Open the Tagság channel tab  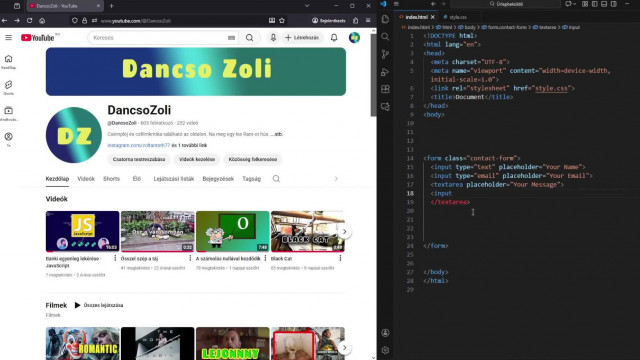[251, 179]
